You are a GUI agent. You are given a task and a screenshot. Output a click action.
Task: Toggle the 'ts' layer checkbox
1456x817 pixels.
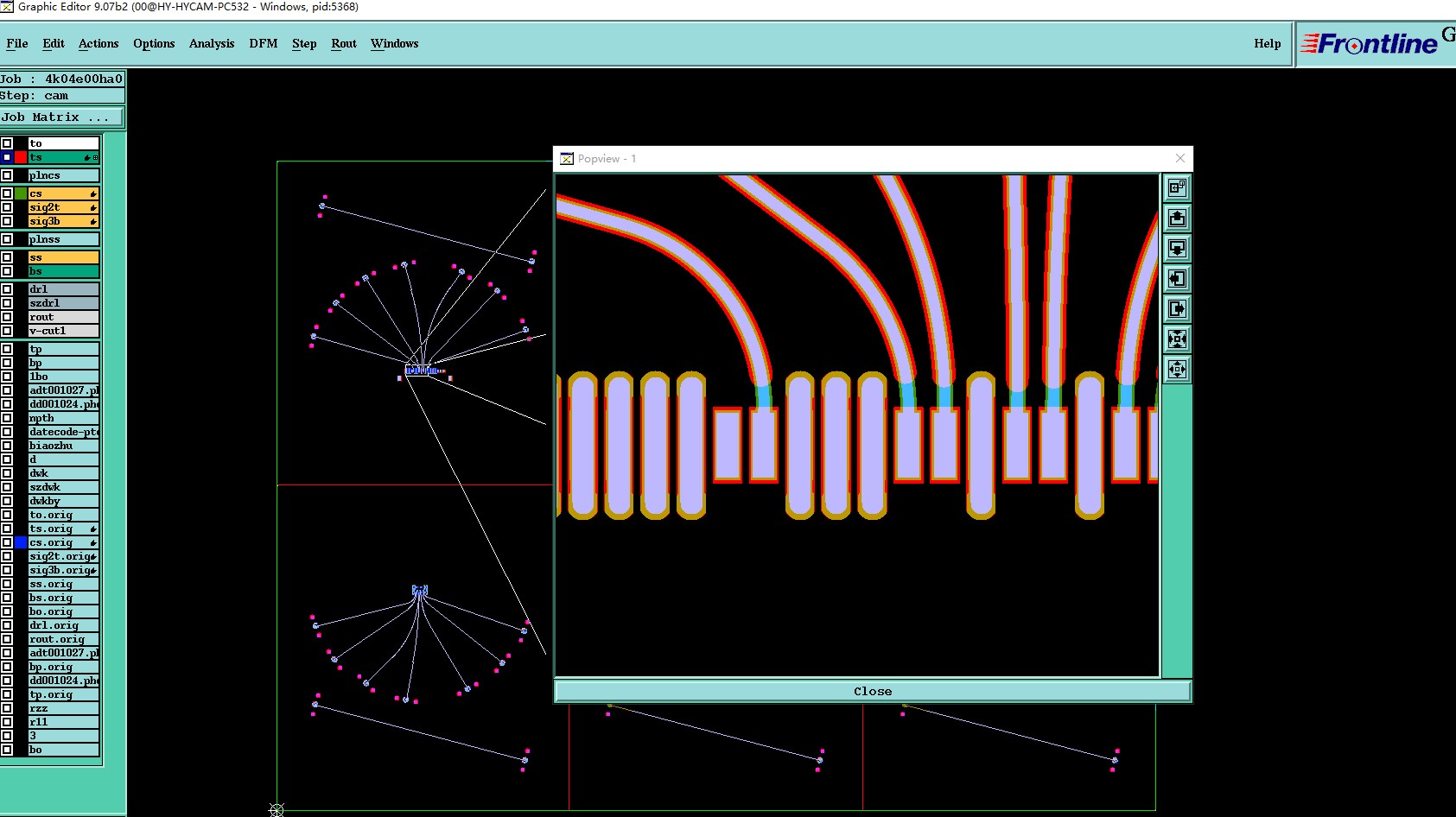pyautogui.click(x=7, y=157)
